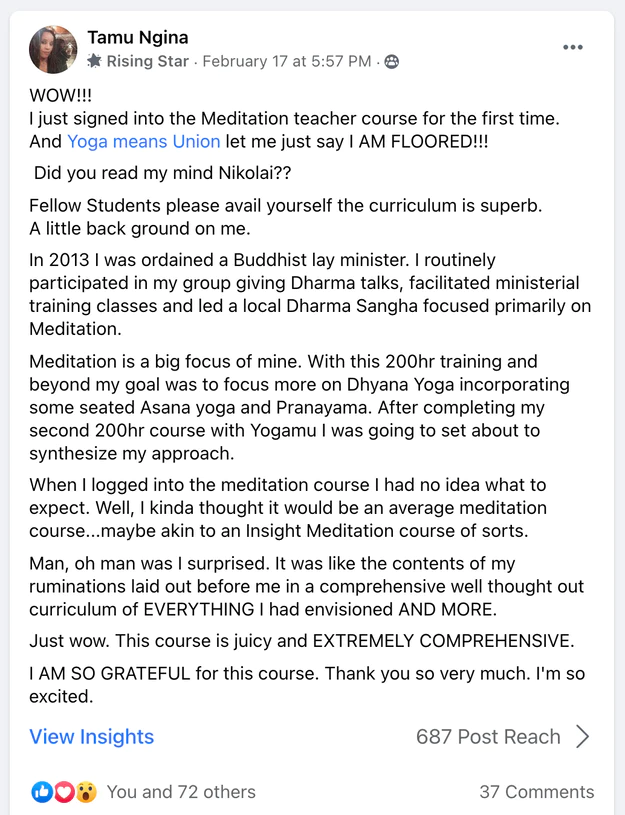This screenshot has width=625, height=815.
Task: Open comments via the 37 Comments label
Action: click(538, 791)
